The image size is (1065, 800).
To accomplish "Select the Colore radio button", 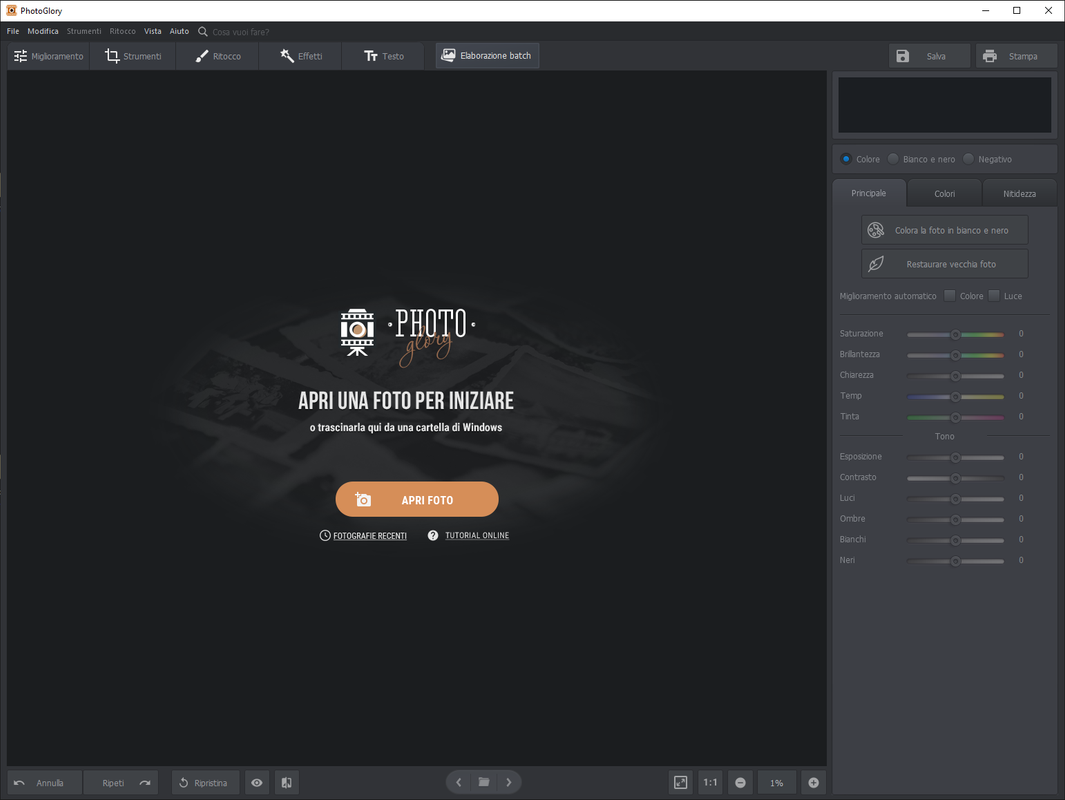I will (x=846, y=159).
